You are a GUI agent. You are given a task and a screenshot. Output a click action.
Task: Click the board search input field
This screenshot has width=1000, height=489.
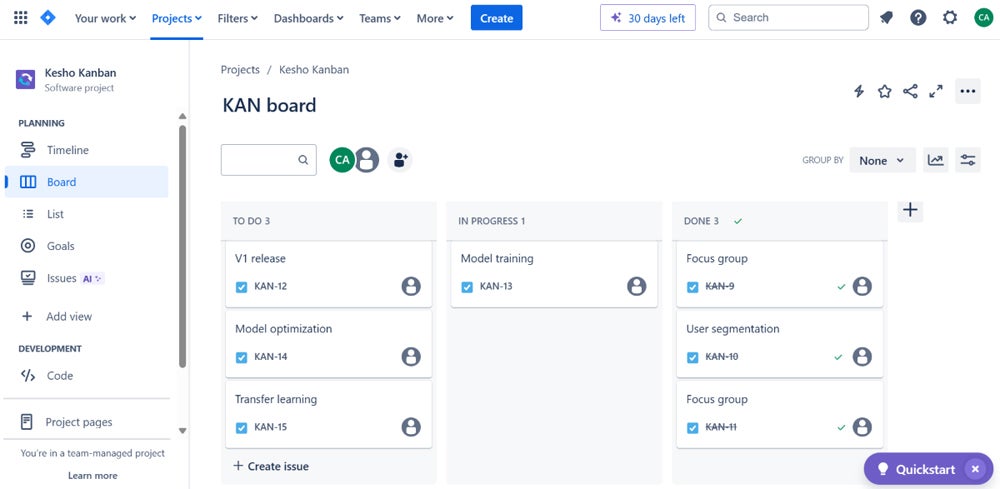pos(268,160)
